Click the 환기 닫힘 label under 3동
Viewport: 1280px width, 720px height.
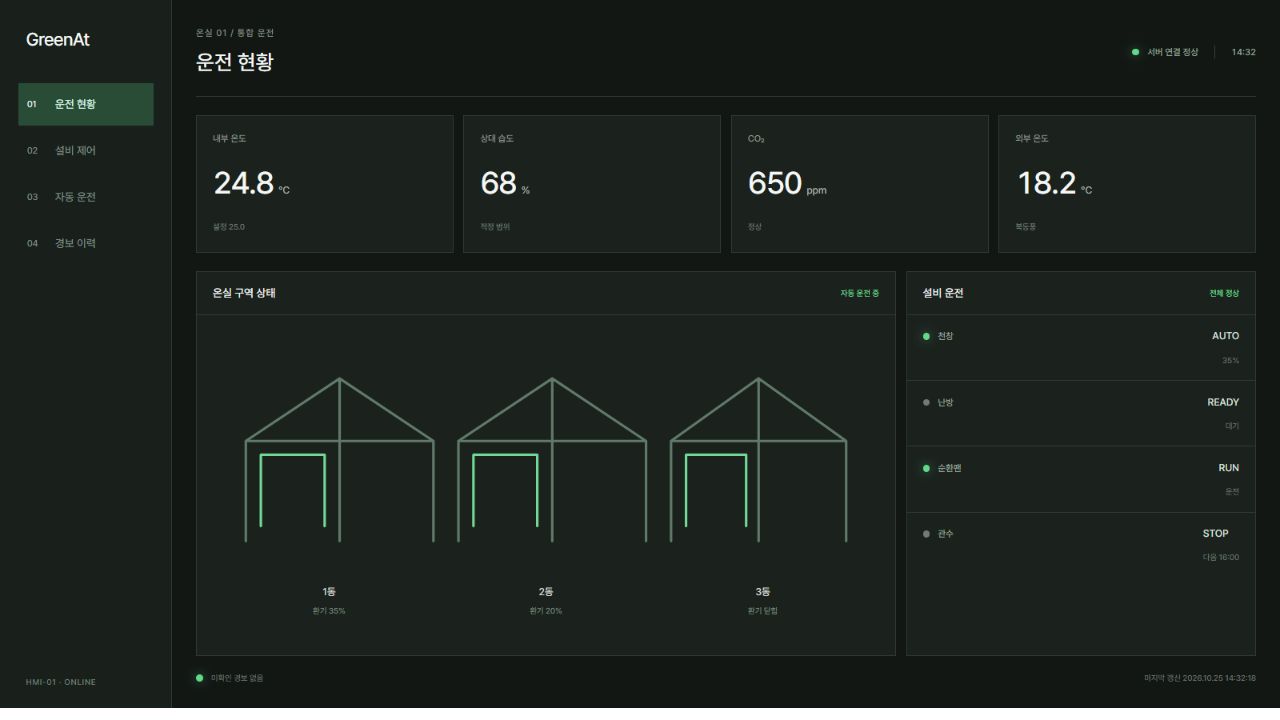[x=763, y=611]
